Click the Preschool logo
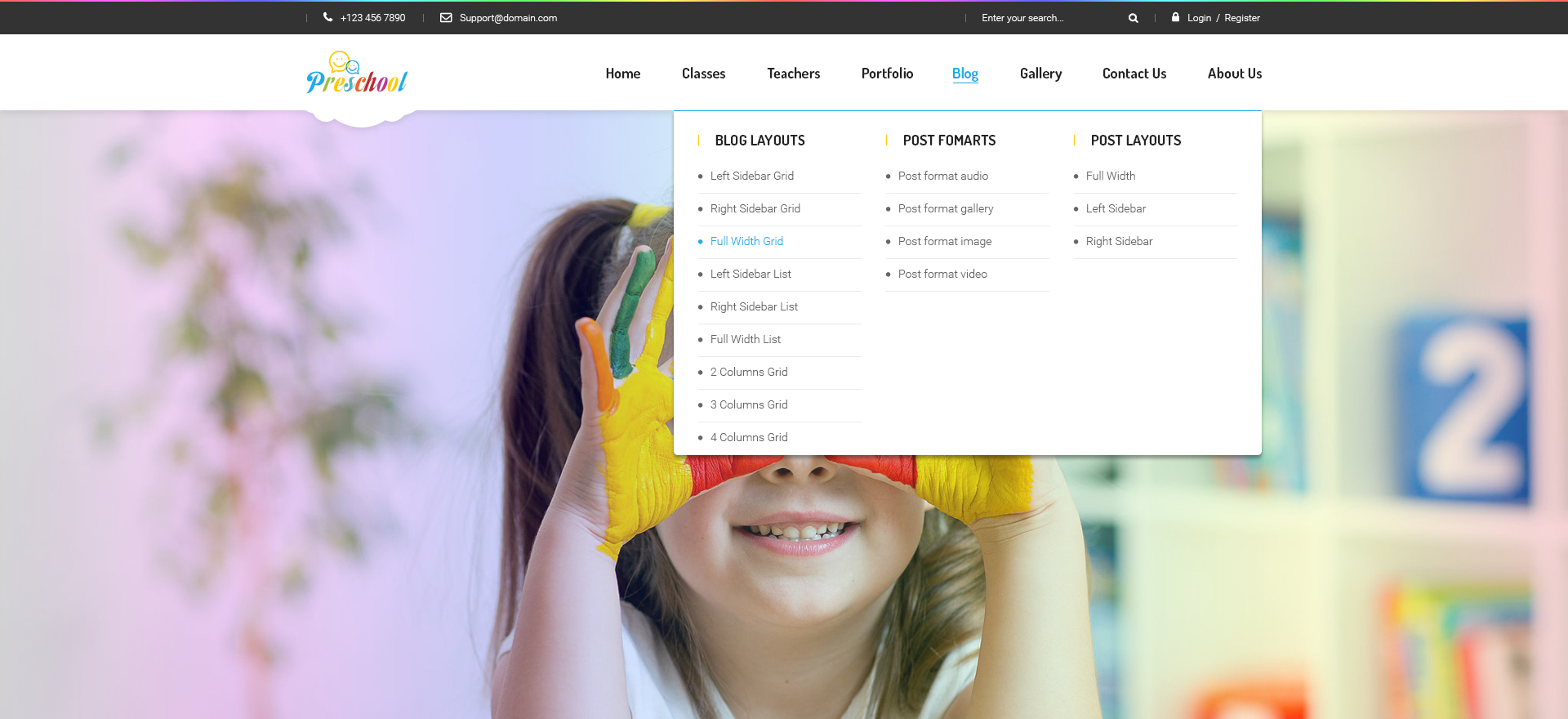Image resolution: width=1568 pixels, height=719 pixels. (x=357, y=73)
